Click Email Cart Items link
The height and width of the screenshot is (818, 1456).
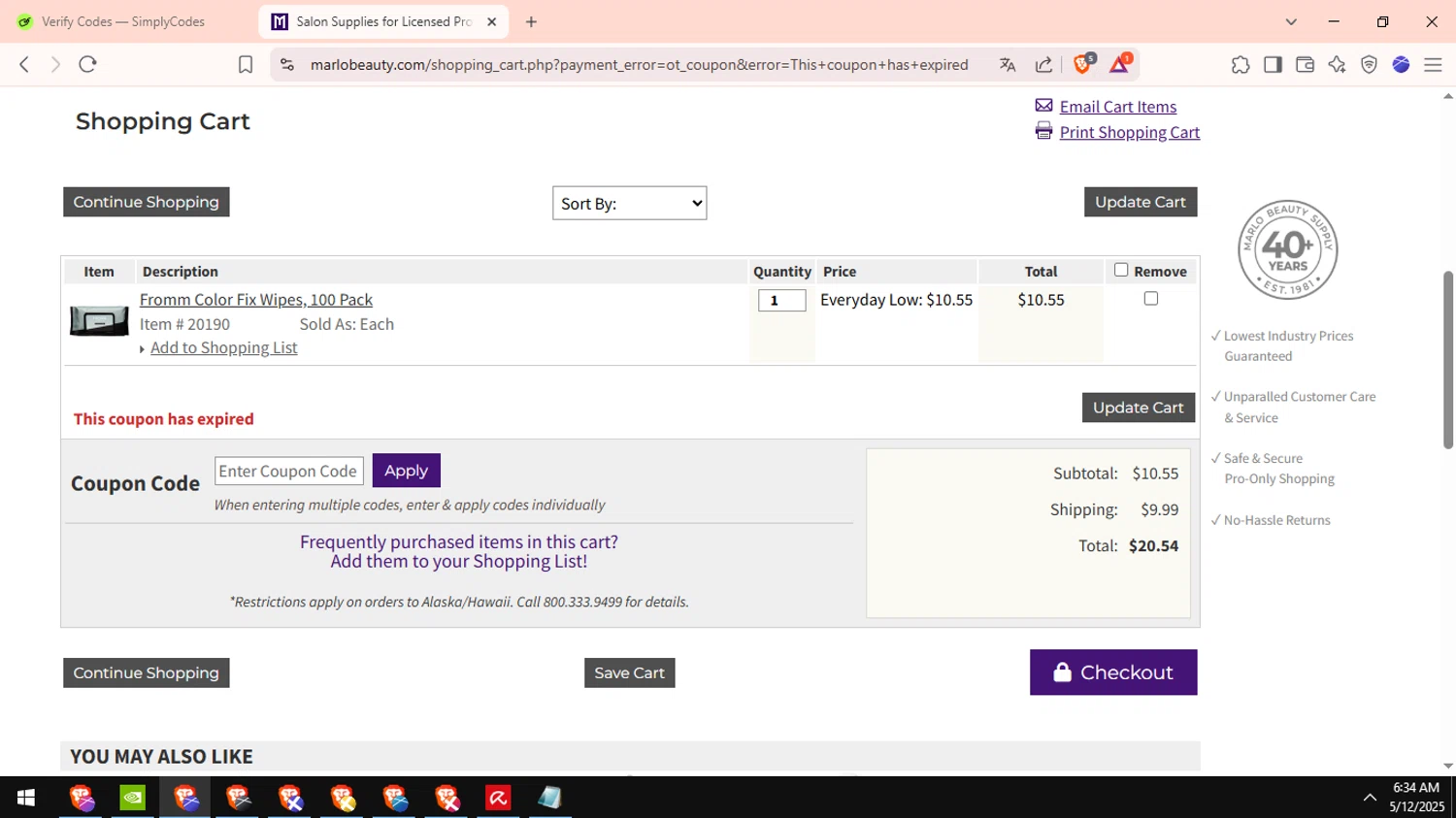[x=1118, y=107]
